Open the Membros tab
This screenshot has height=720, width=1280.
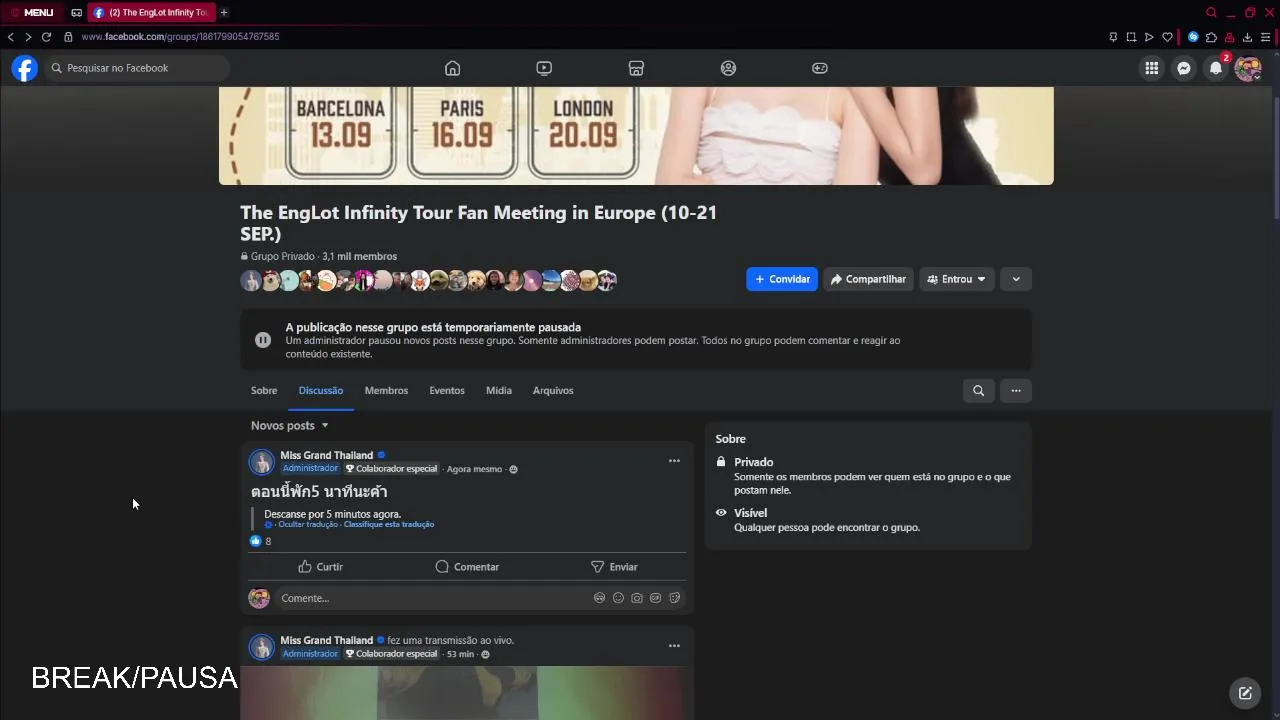386,391
